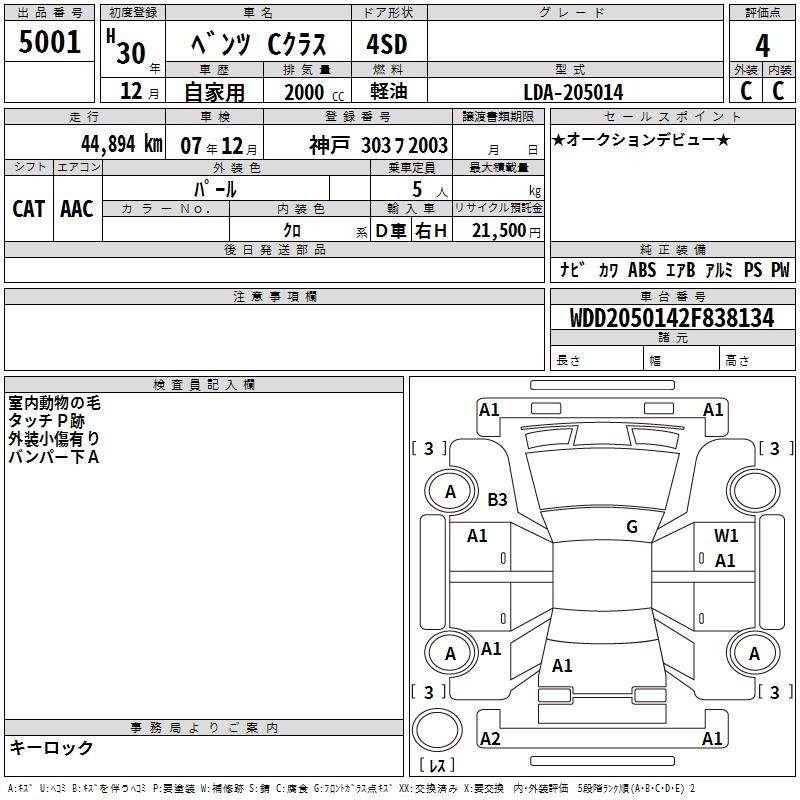Click inspector note 外装小傷有り
Image resolution: width=800 pixels, height=800 pixels.
tap(54, 439)
